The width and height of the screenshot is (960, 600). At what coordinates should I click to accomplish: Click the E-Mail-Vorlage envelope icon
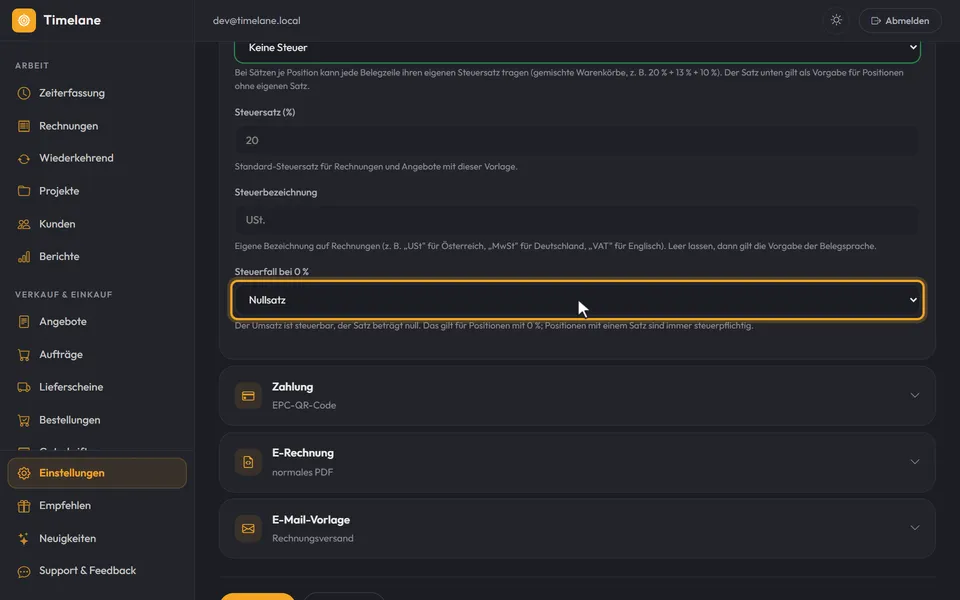point(248,528)
